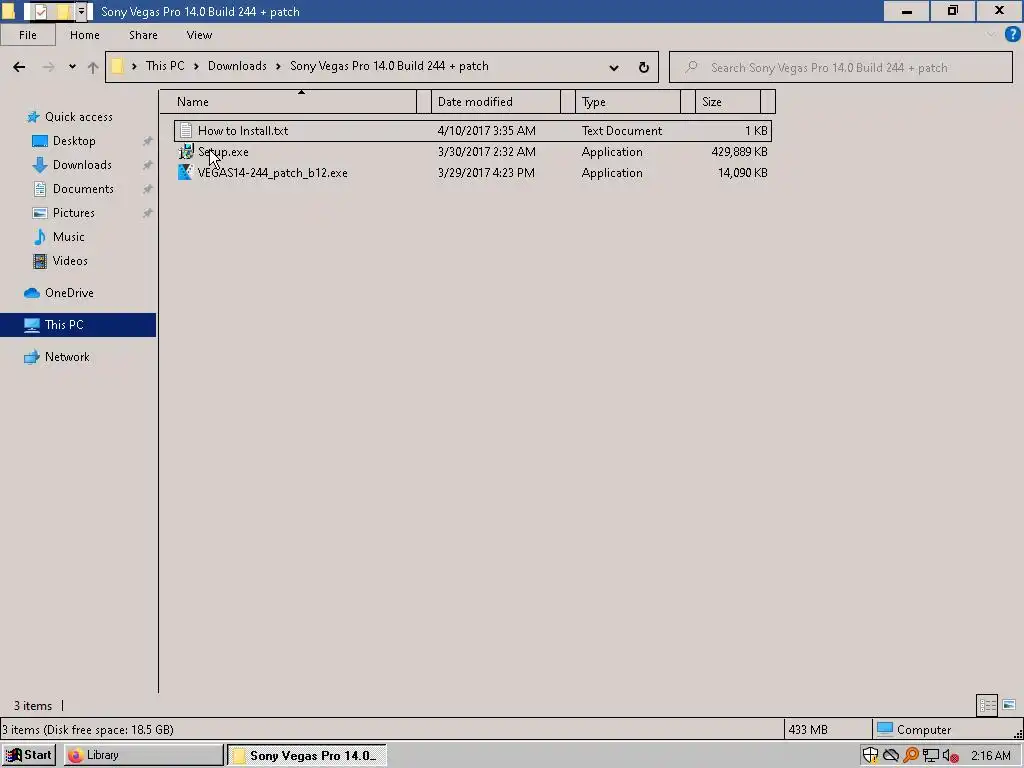The image size is (1024, 768).
Task: Click 'Text Document' type cell
Action: [621, 131]
